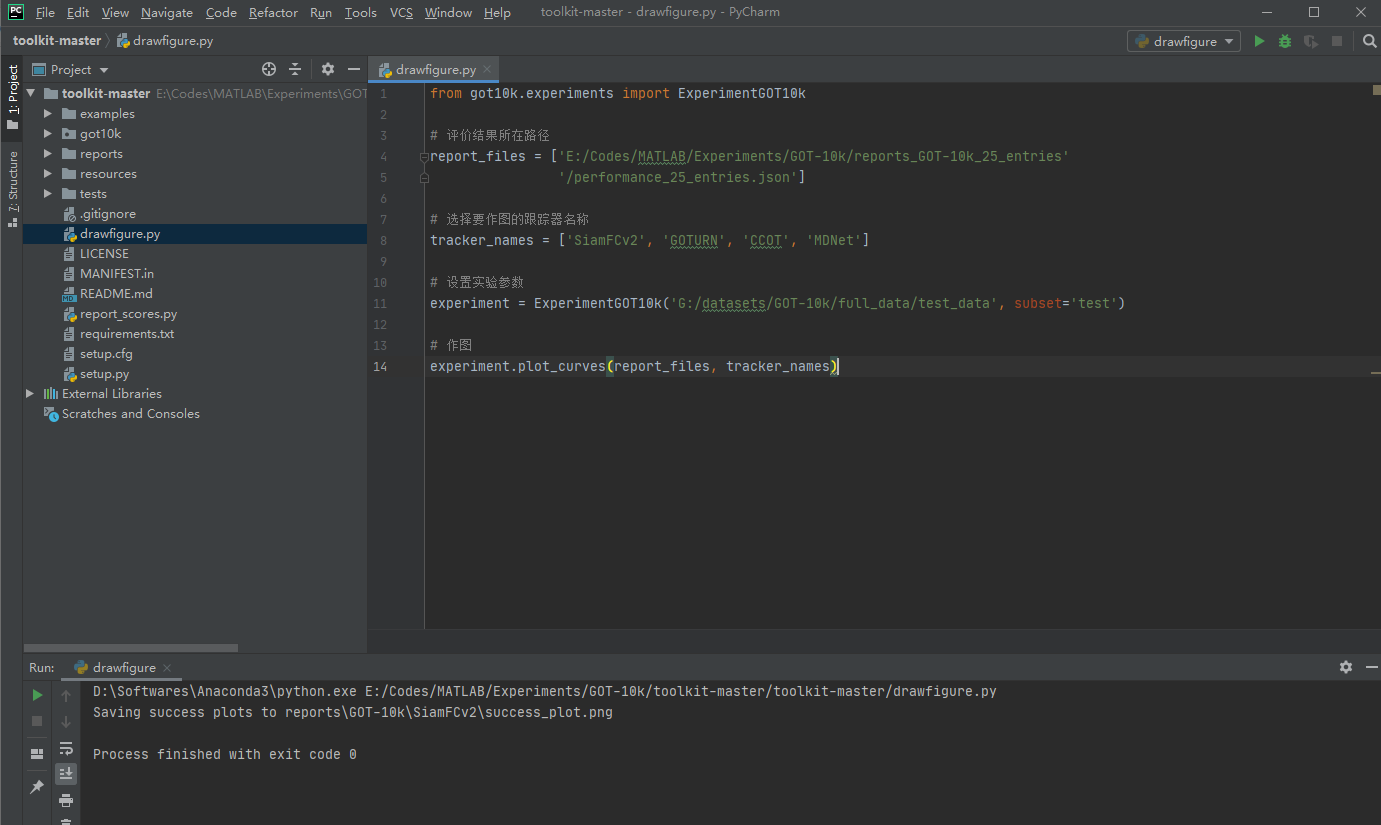Open the VCS menu
Viewport: 1381px width, 825px height.
coord(401,12)
